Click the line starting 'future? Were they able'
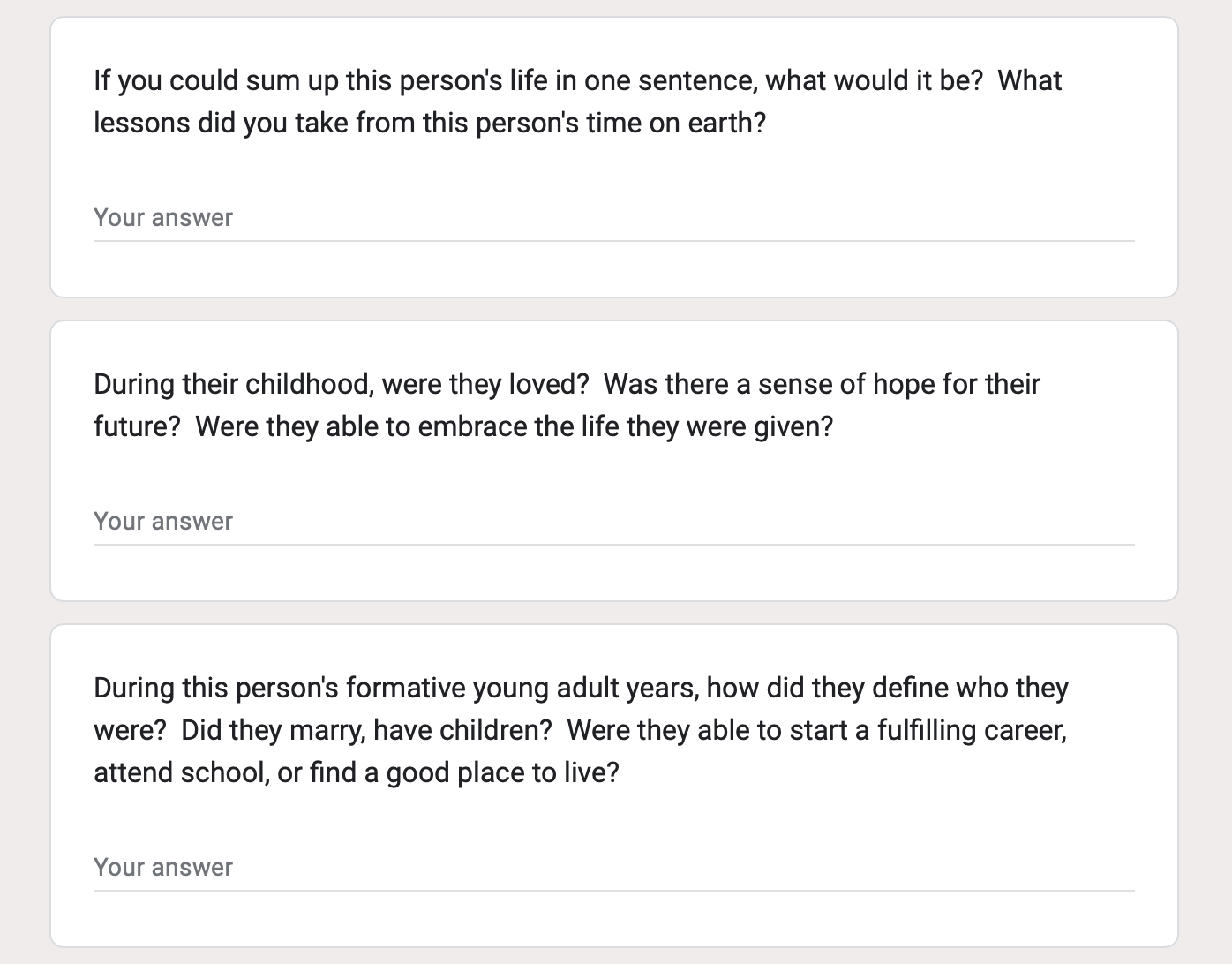The height and width of the screenshot is (964, 1232). point(463,426)
